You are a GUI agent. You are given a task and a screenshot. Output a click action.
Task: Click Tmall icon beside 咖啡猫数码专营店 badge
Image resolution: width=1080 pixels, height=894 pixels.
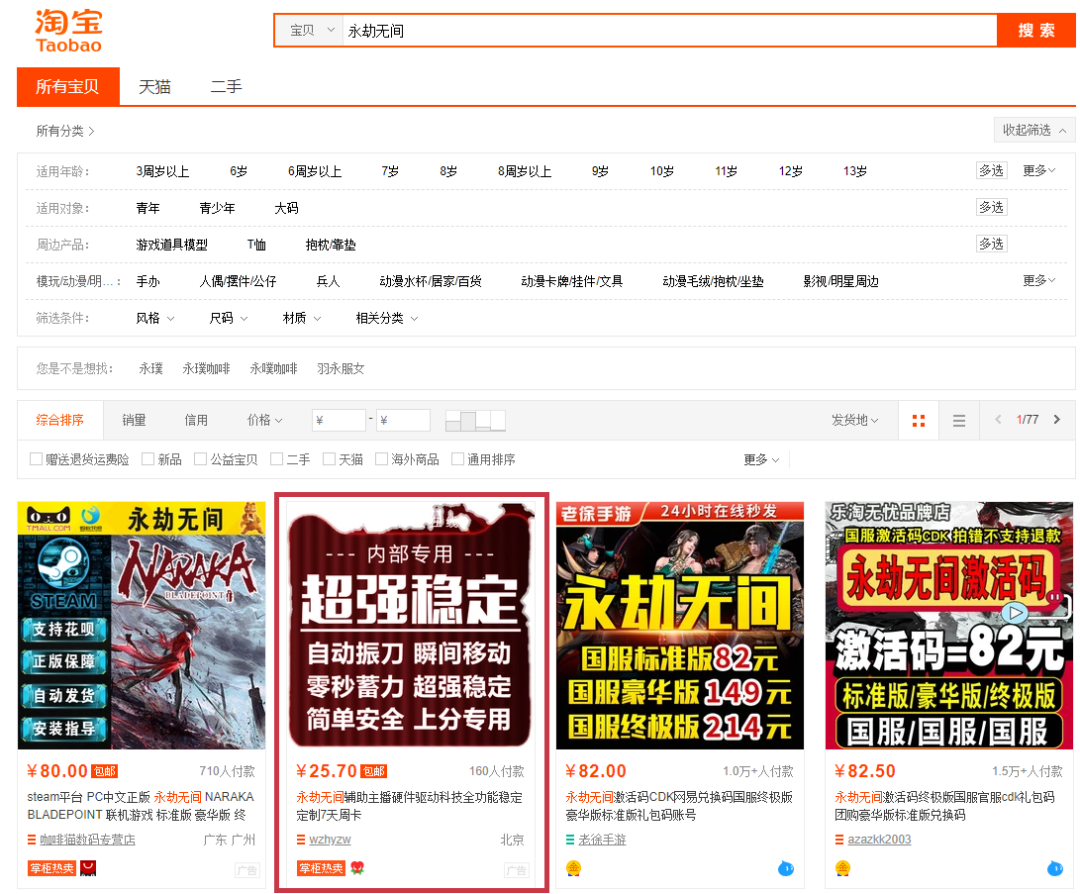point(88,868)
